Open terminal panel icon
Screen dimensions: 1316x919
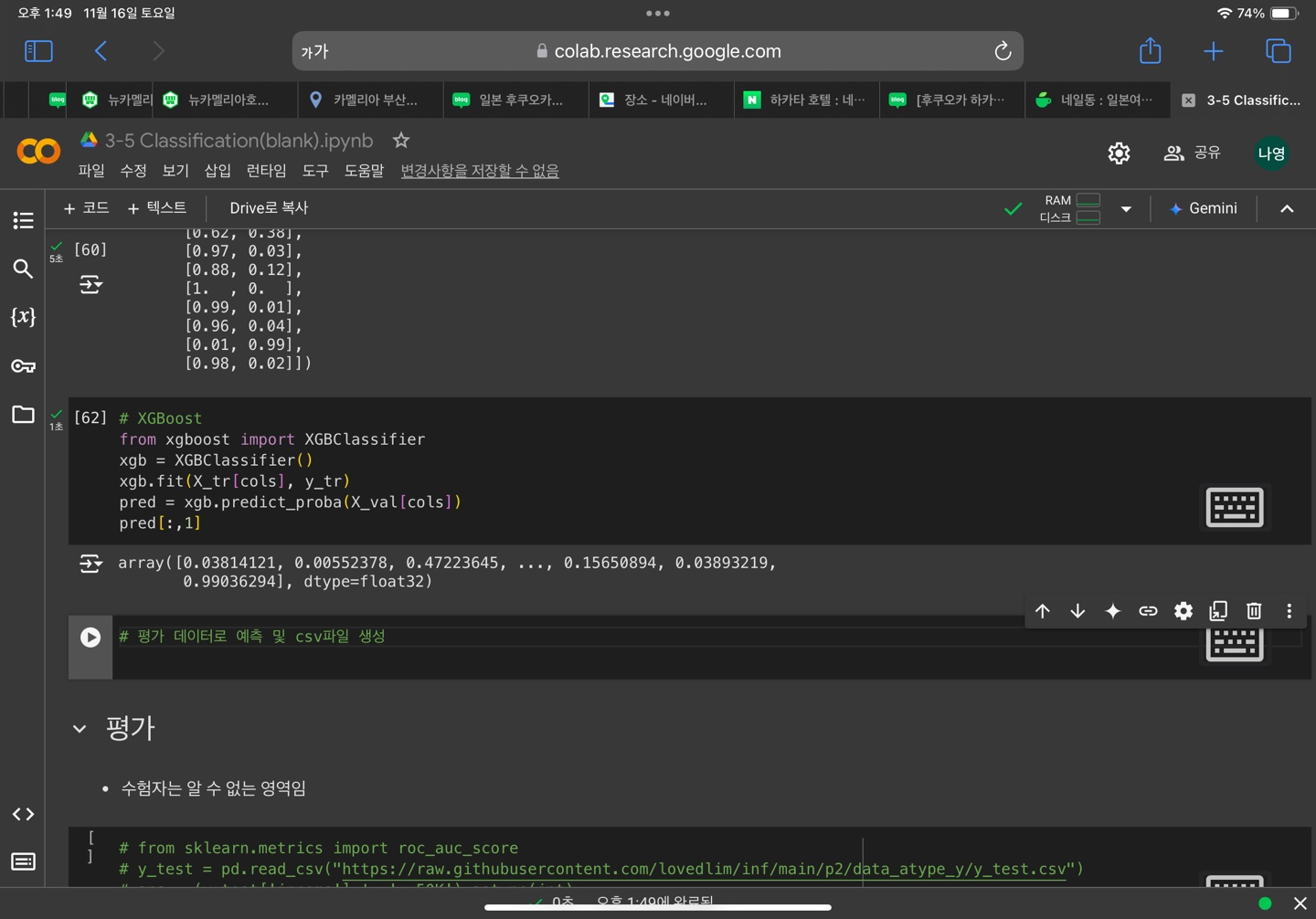pyautogui.click(x=23, y=861)
